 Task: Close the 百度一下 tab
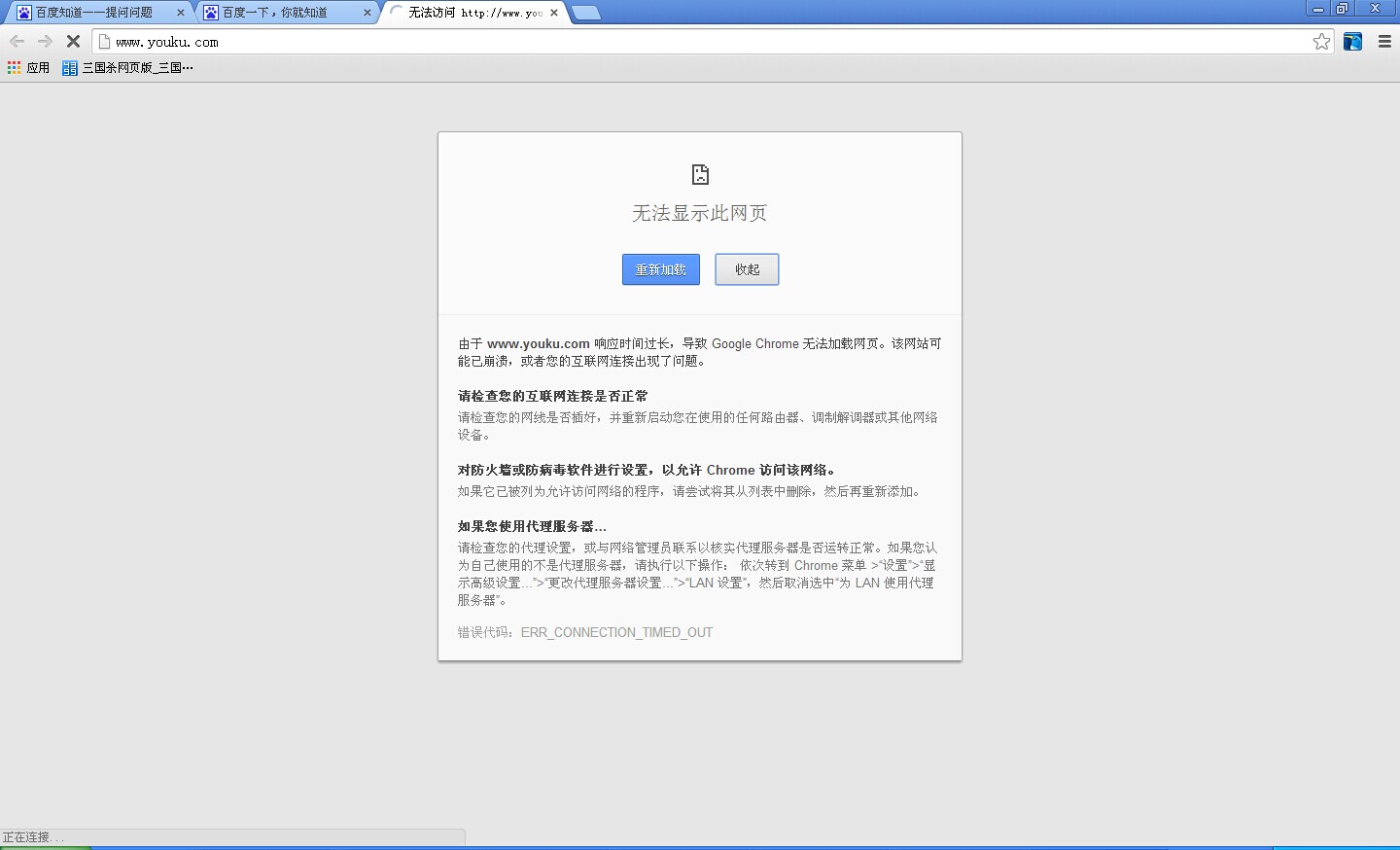pos(367,13)
